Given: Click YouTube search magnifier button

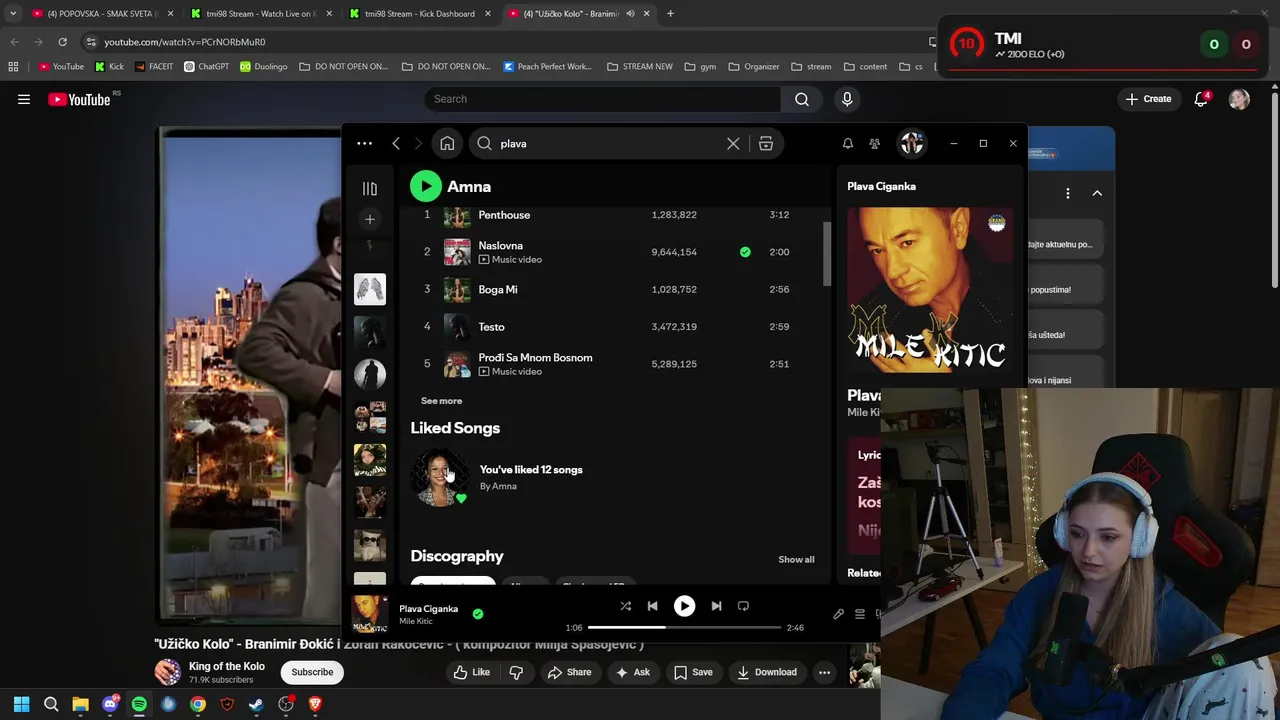Looking at the screenshot, I should click(x=802, y=99).
